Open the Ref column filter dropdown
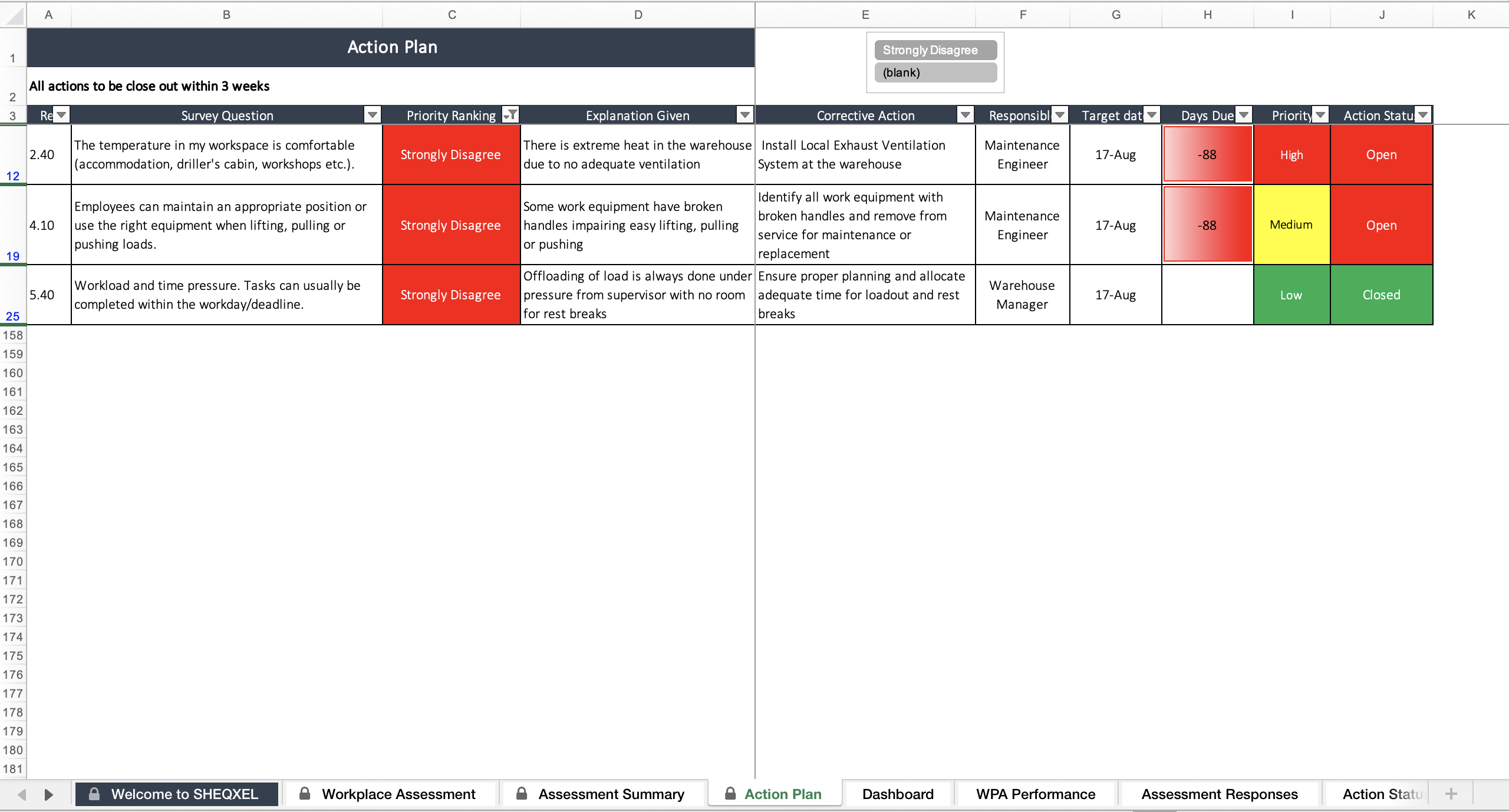 tap(61, 115)
